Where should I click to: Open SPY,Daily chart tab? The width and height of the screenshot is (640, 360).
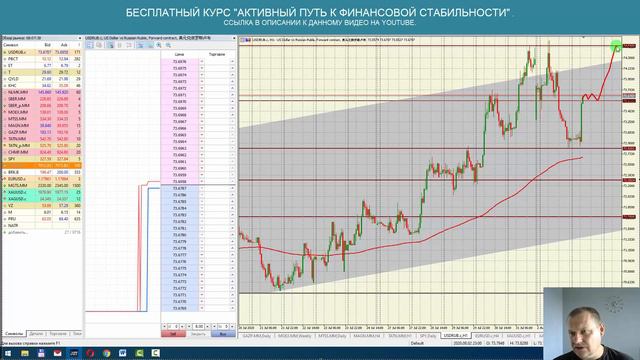point(428,336)
